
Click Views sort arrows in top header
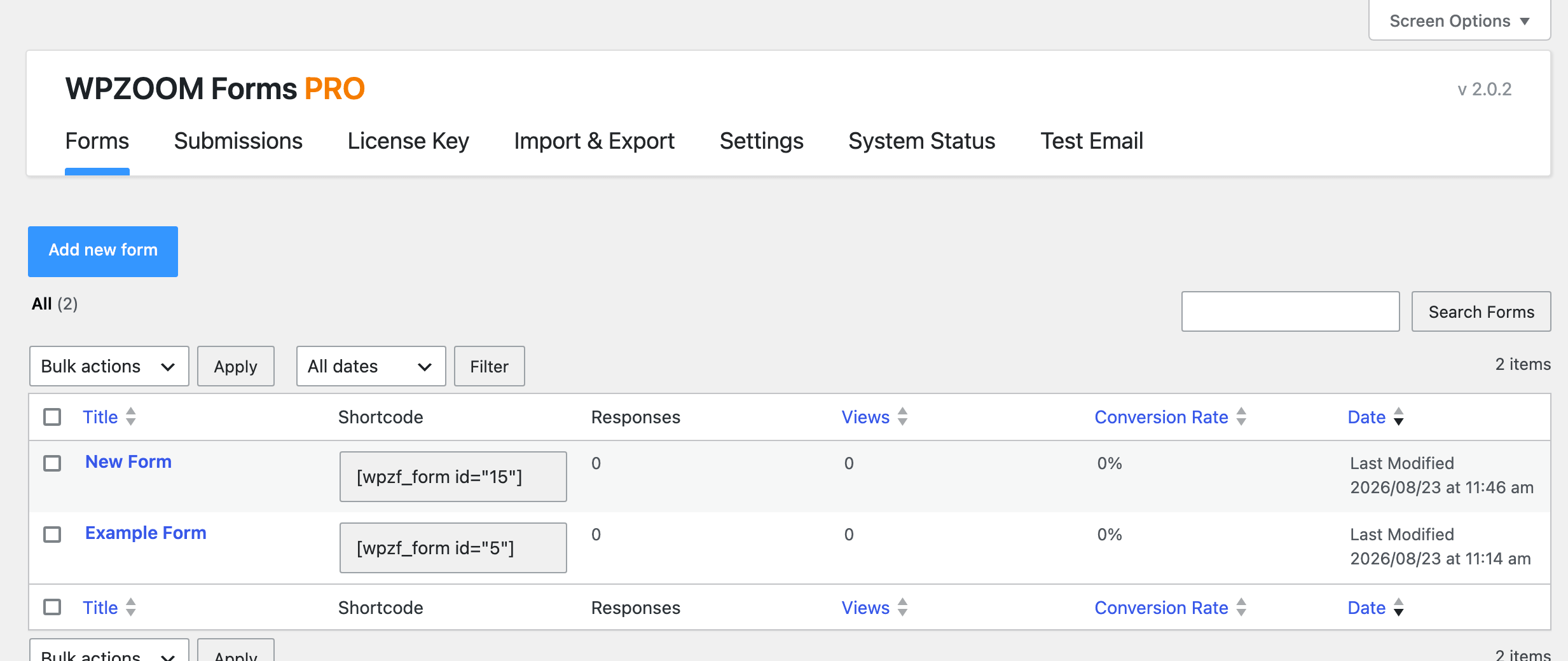902,417
